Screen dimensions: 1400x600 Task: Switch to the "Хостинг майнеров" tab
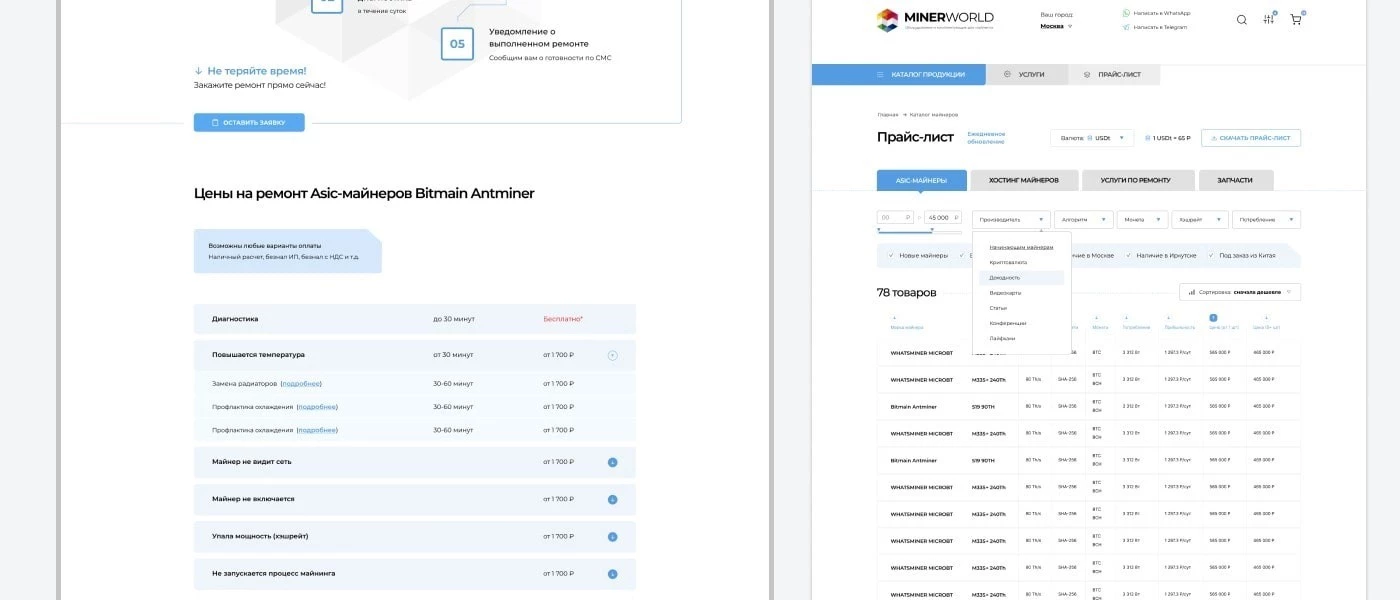coord(1024,180)
